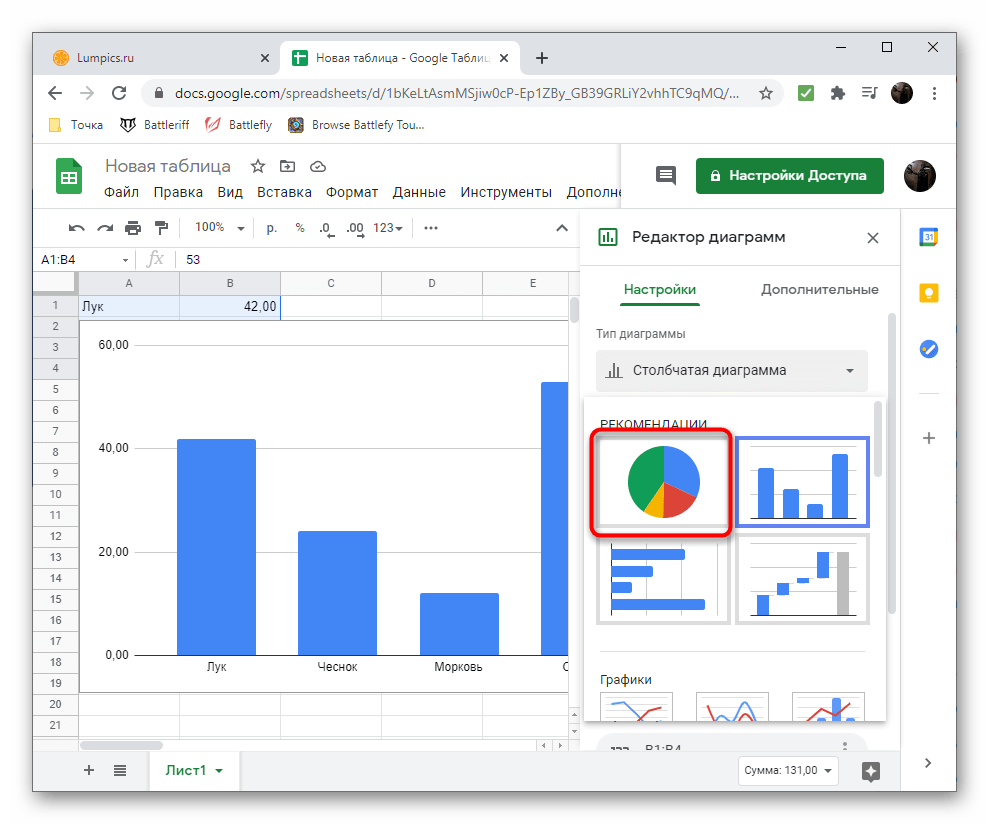This screenshot has width=989, height=824.
Task: Click the Explore icon at bottom right
Action: 870,771
